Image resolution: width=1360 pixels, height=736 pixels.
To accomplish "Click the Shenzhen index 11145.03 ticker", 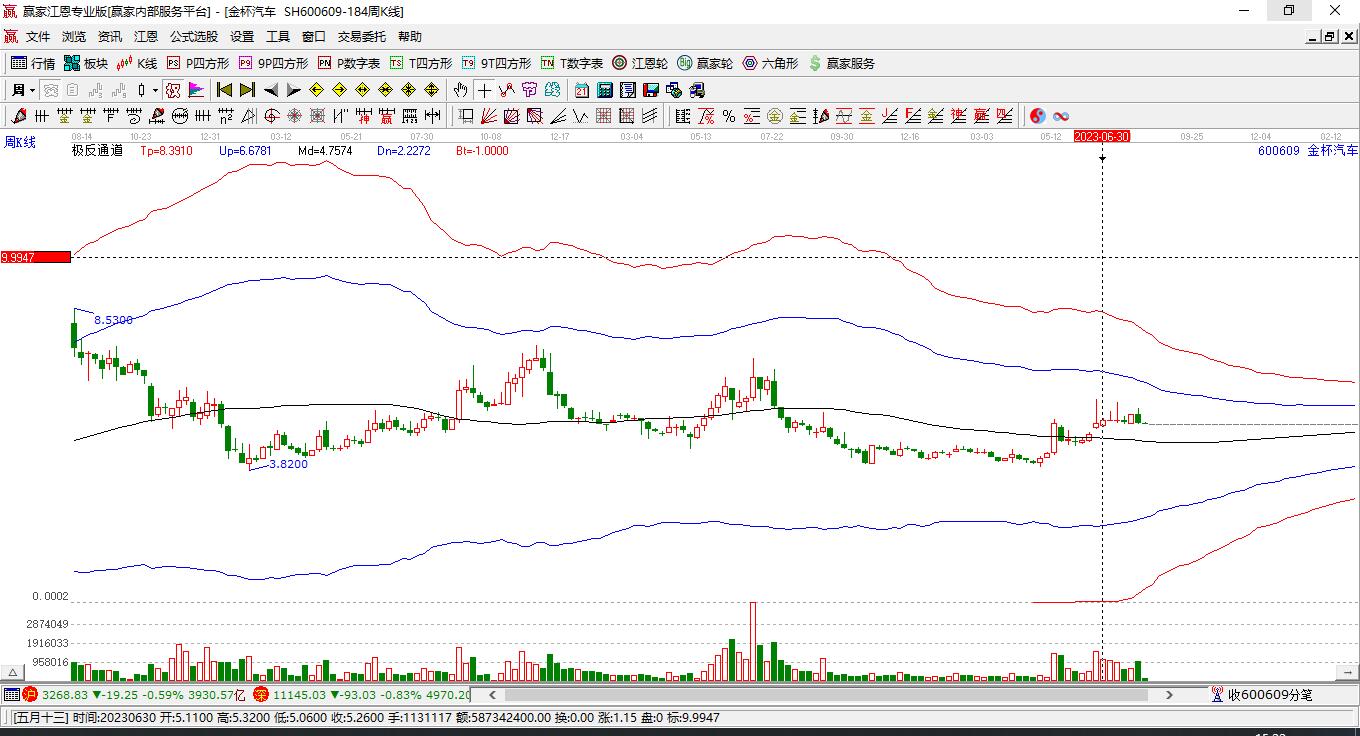I will [299, 694].
